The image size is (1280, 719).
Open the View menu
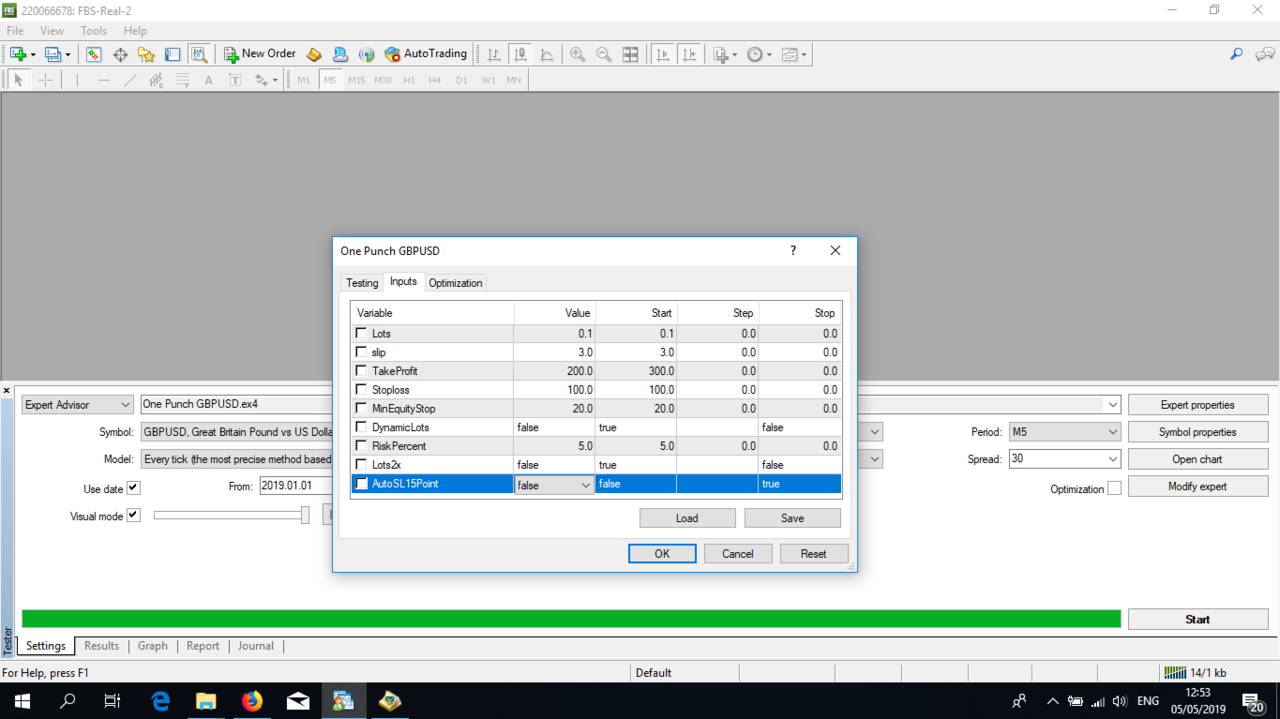click(52, 31)
